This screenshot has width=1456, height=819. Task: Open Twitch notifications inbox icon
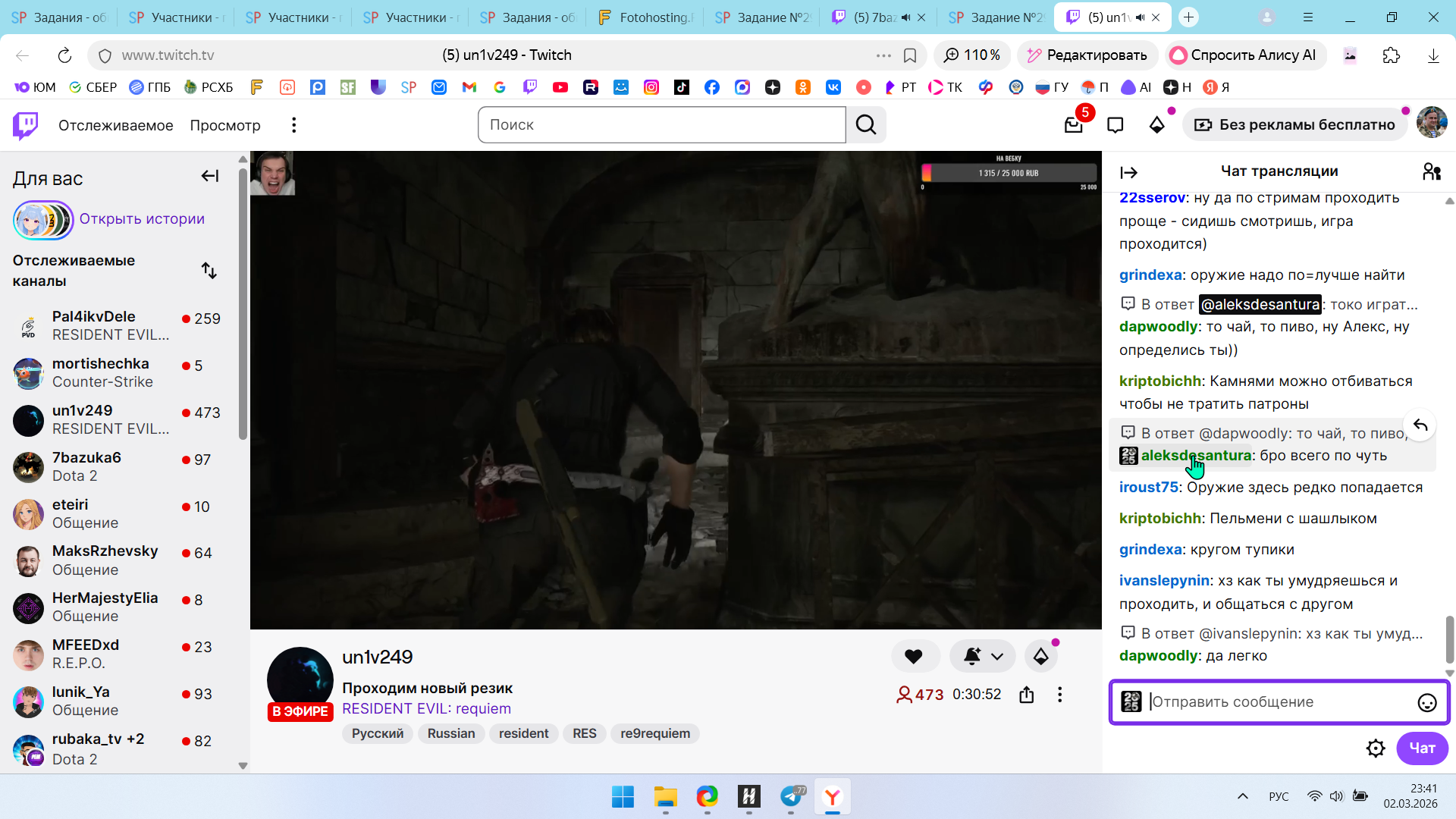(x=1073, y=125)
